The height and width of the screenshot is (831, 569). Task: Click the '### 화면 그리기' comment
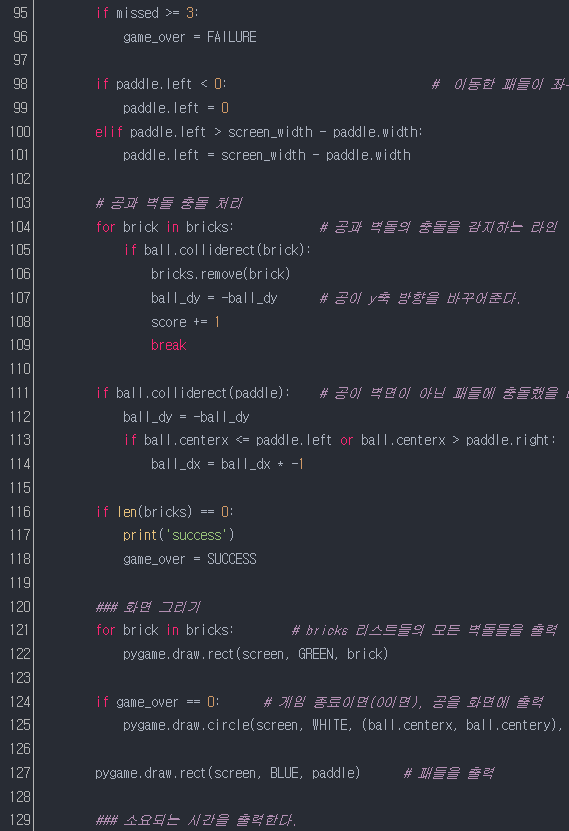[x=148, y=607]
